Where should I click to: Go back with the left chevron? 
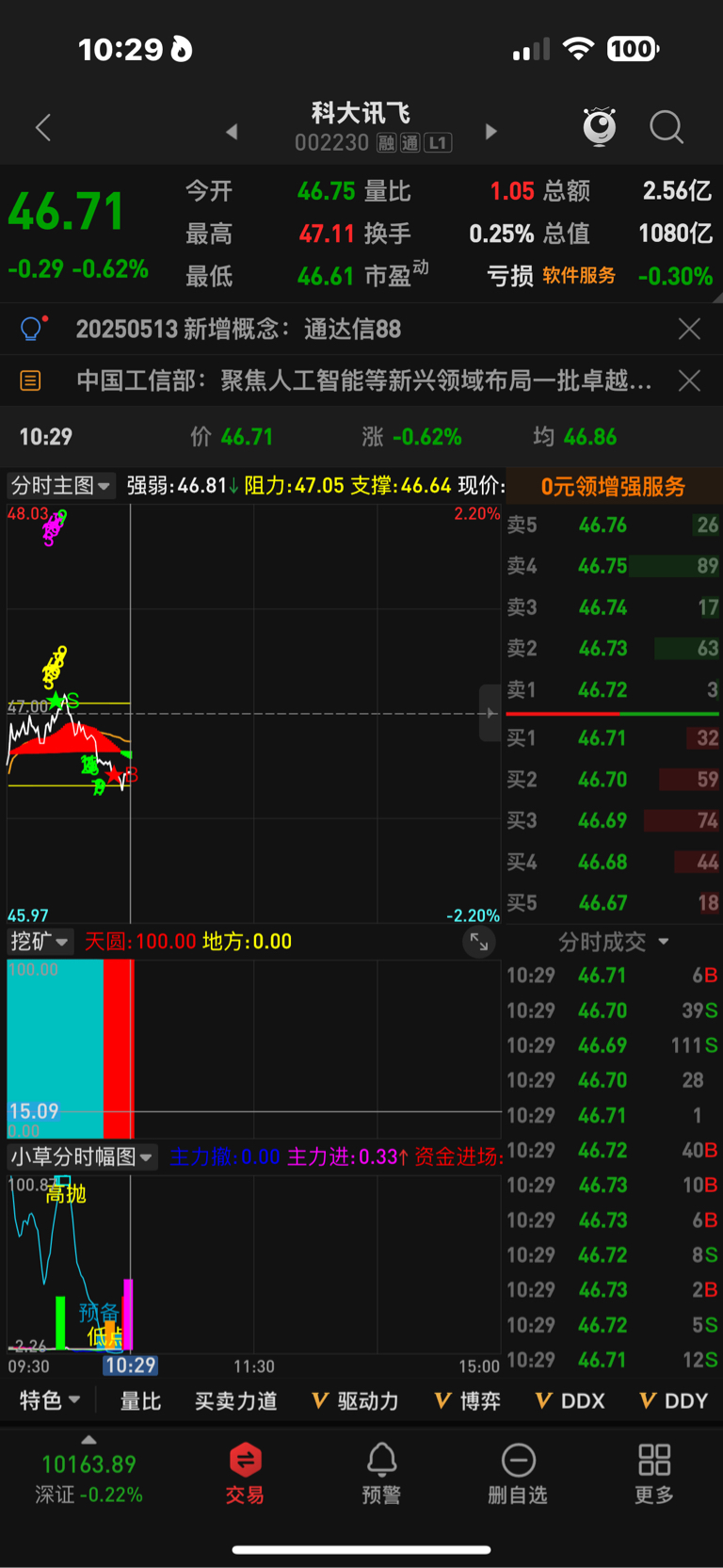click(43, 128)
